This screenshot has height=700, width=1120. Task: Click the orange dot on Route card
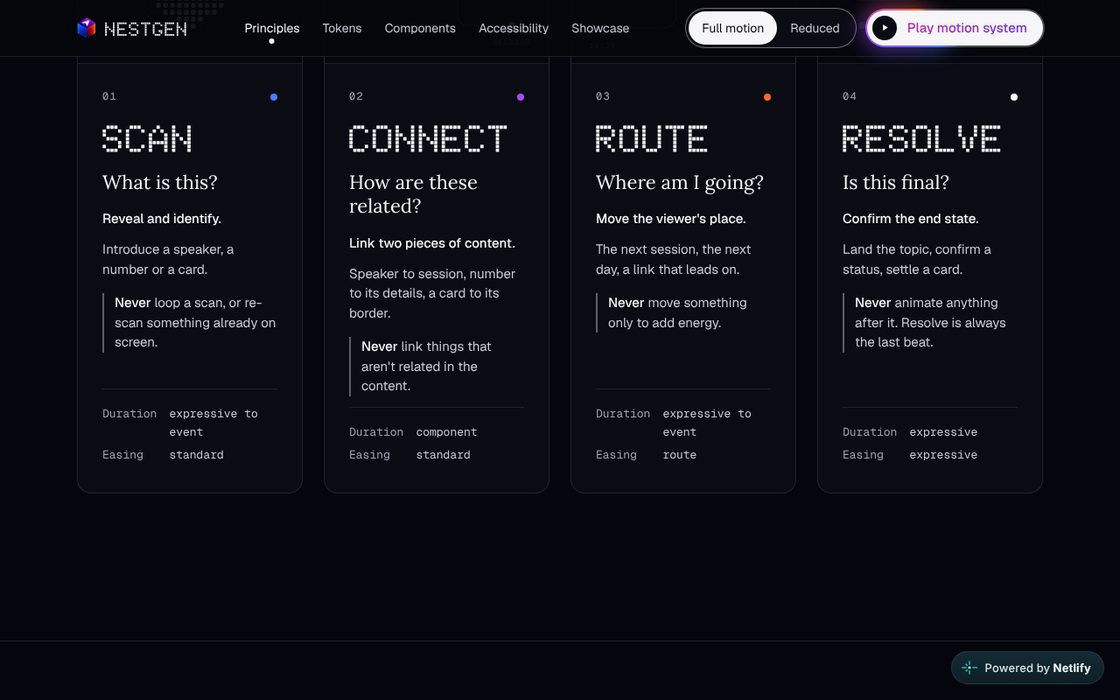(x=767, y=97)
